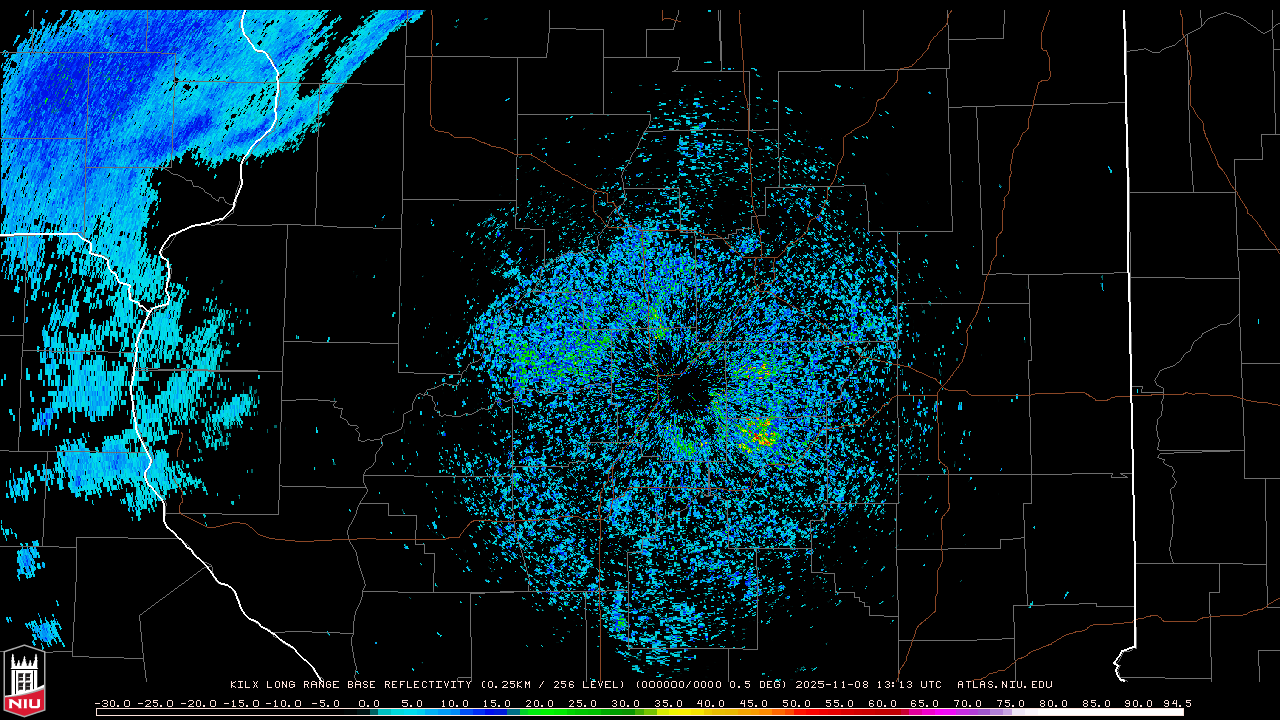Click the small blue echo patch above NIU logo
The height and width of the screenshot is (720, 1280).
tap(44, 631)
